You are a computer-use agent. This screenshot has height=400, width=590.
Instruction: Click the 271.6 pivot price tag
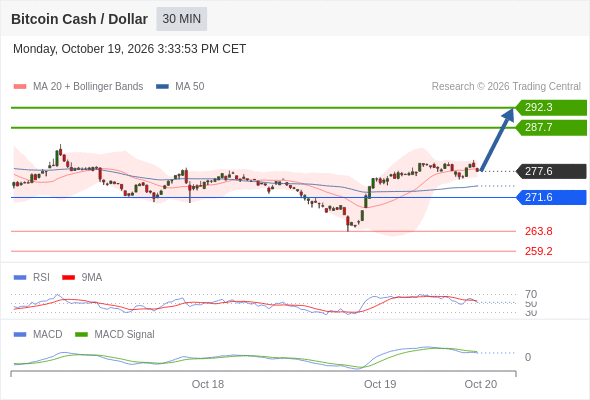[551, 198]
